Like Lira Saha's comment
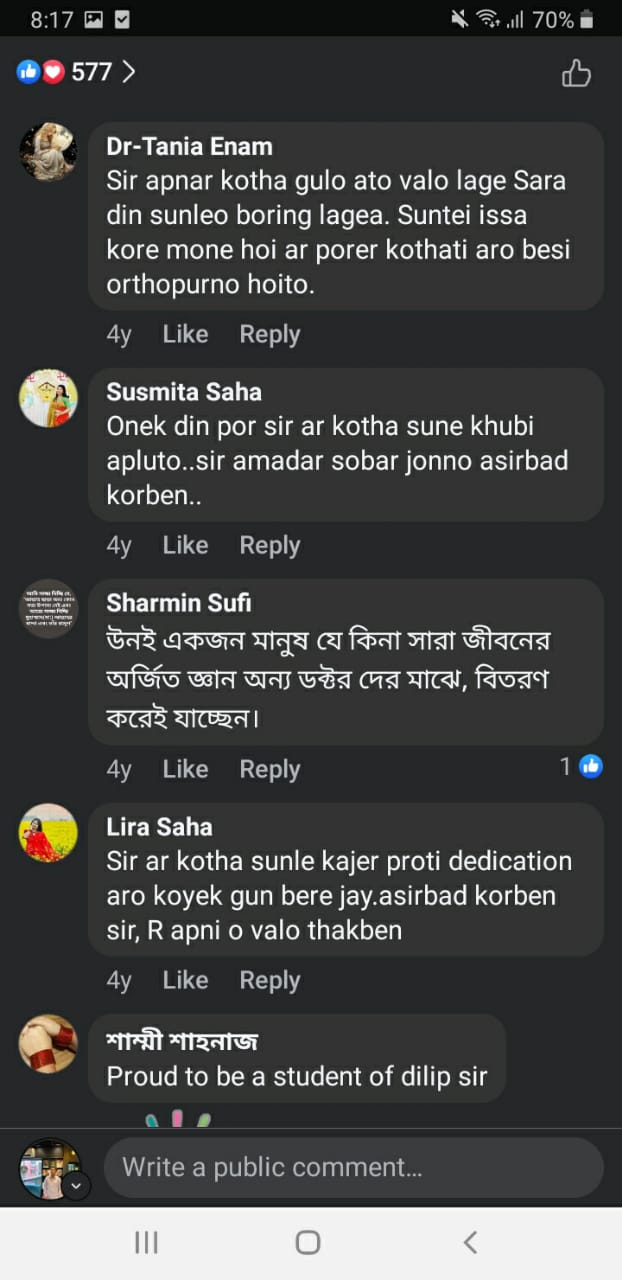Viewport: 622px width, 1280px height. 185,980
